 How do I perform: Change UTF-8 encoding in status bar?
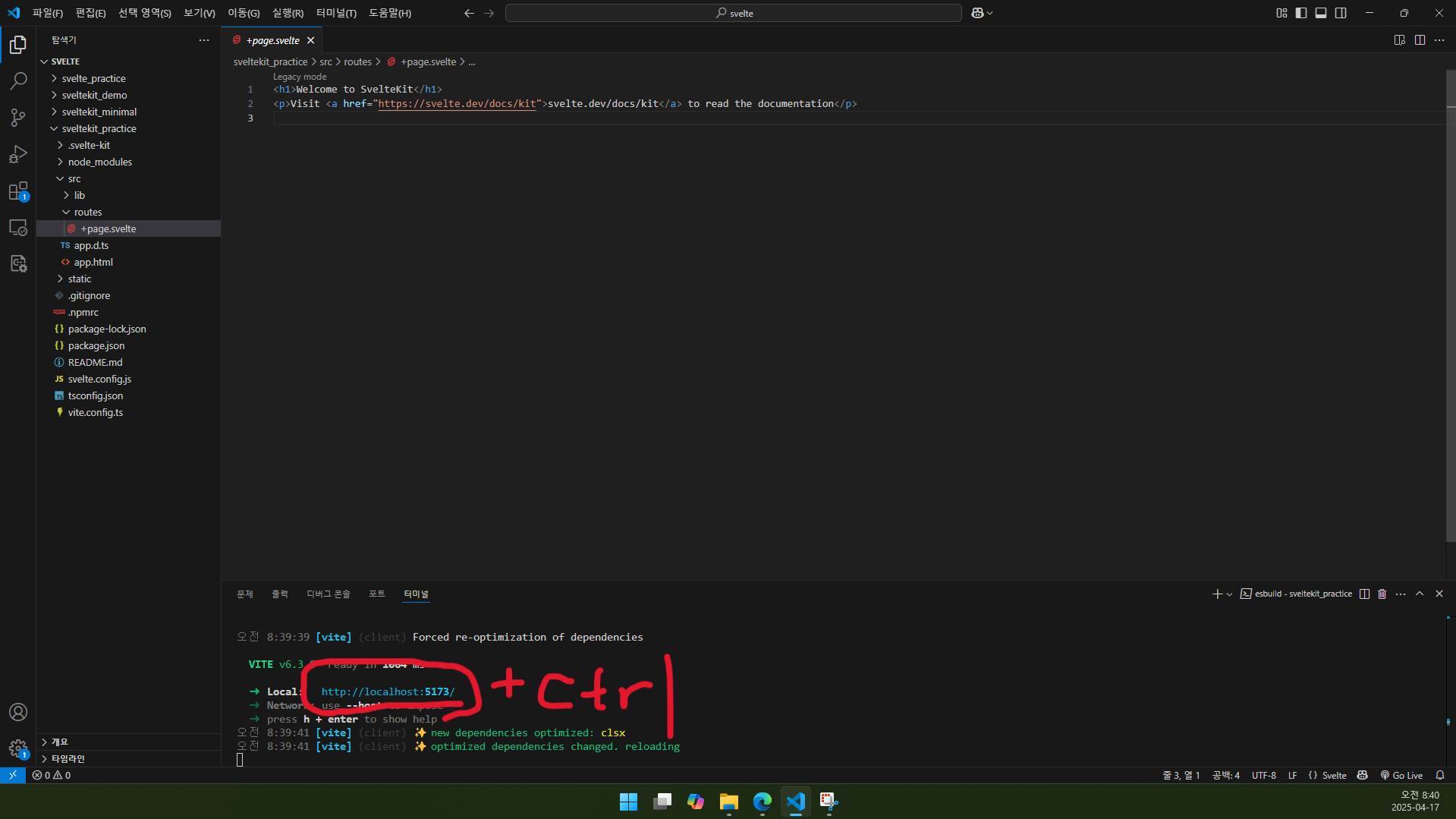[1264, 775]
